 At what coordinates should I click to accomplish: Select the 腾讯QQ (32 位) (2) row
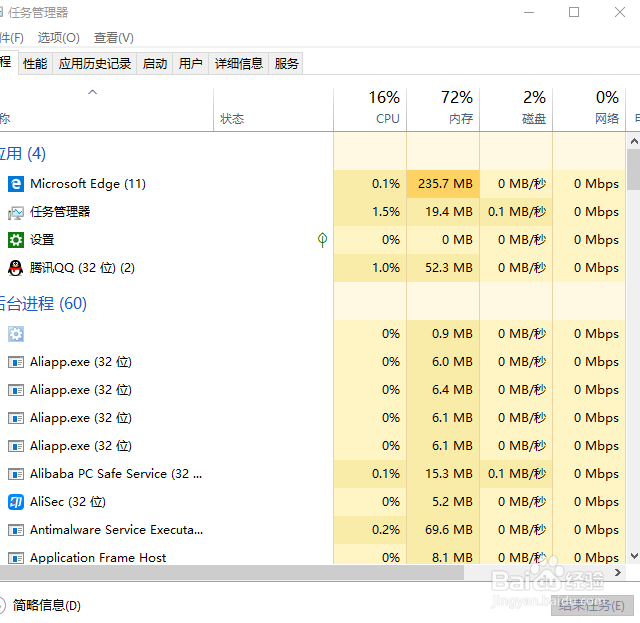point(313,268)
